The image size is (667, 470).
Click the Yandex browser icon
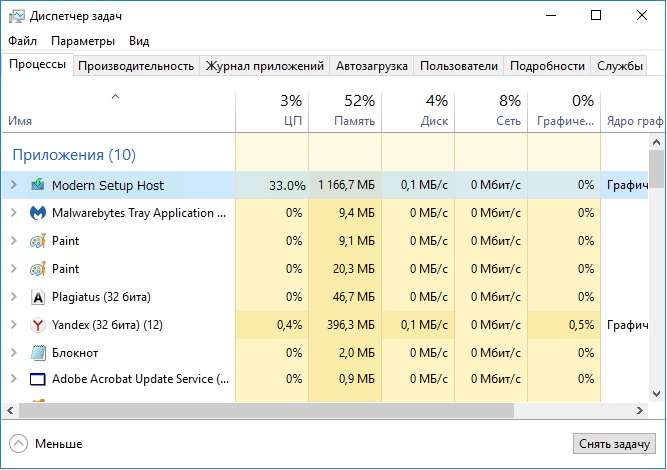tap(38, 325)
